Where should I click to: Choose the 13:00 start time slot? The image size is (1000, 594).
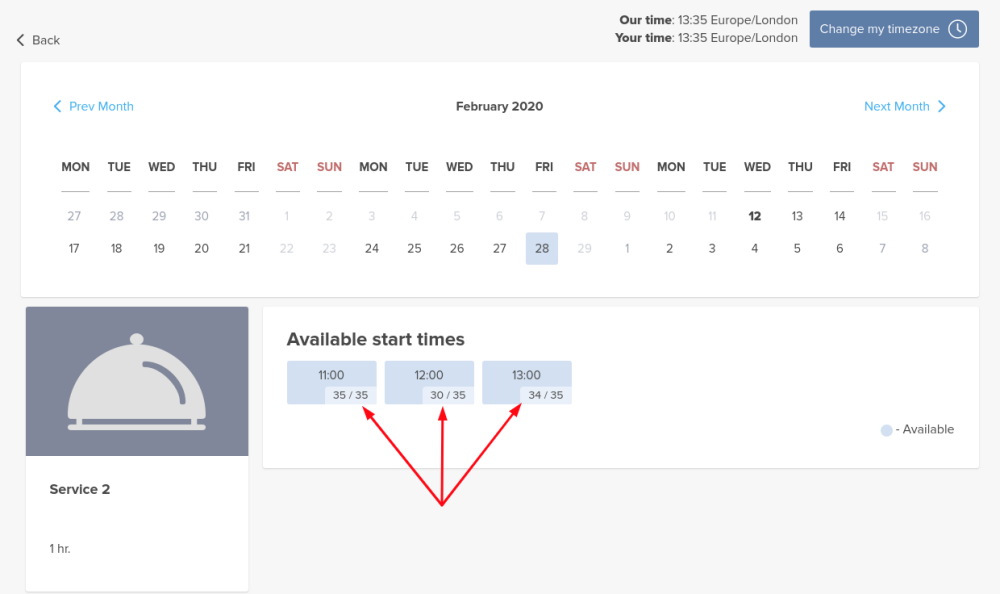tap(526, 375)
